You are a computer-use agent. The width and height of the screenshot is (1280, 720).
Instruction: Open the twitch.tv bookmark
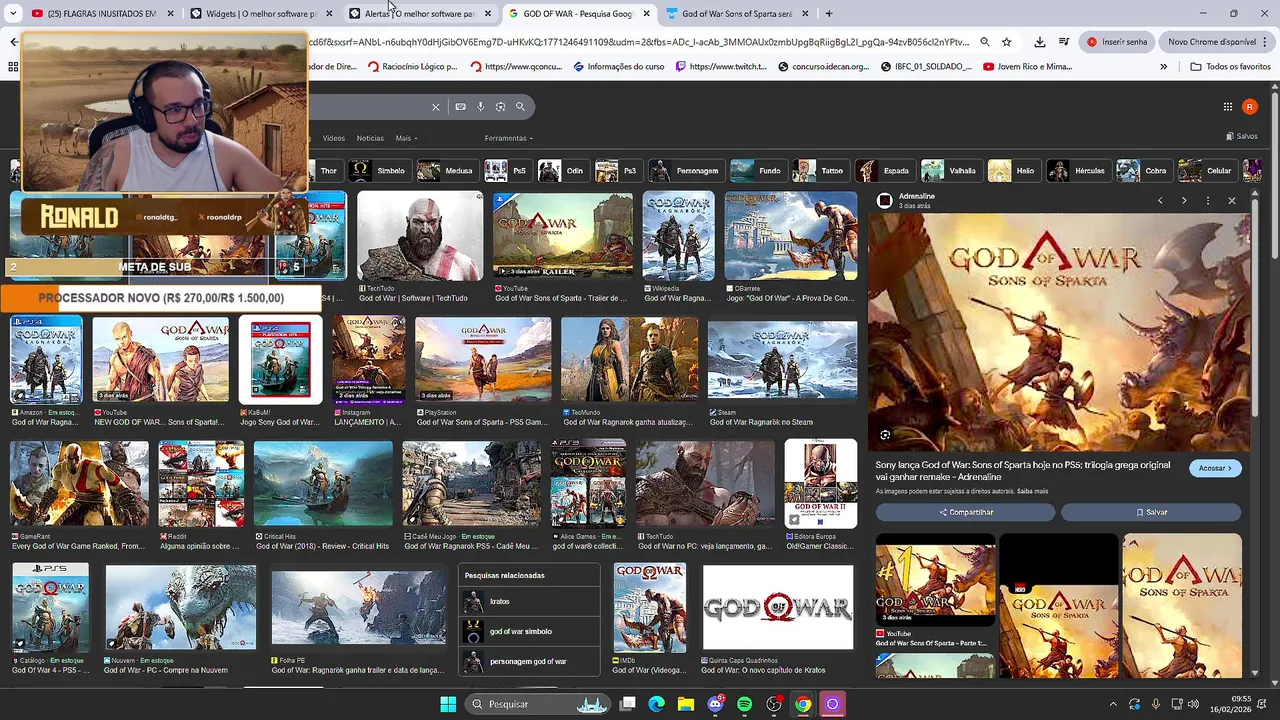(x=722, y=67)
